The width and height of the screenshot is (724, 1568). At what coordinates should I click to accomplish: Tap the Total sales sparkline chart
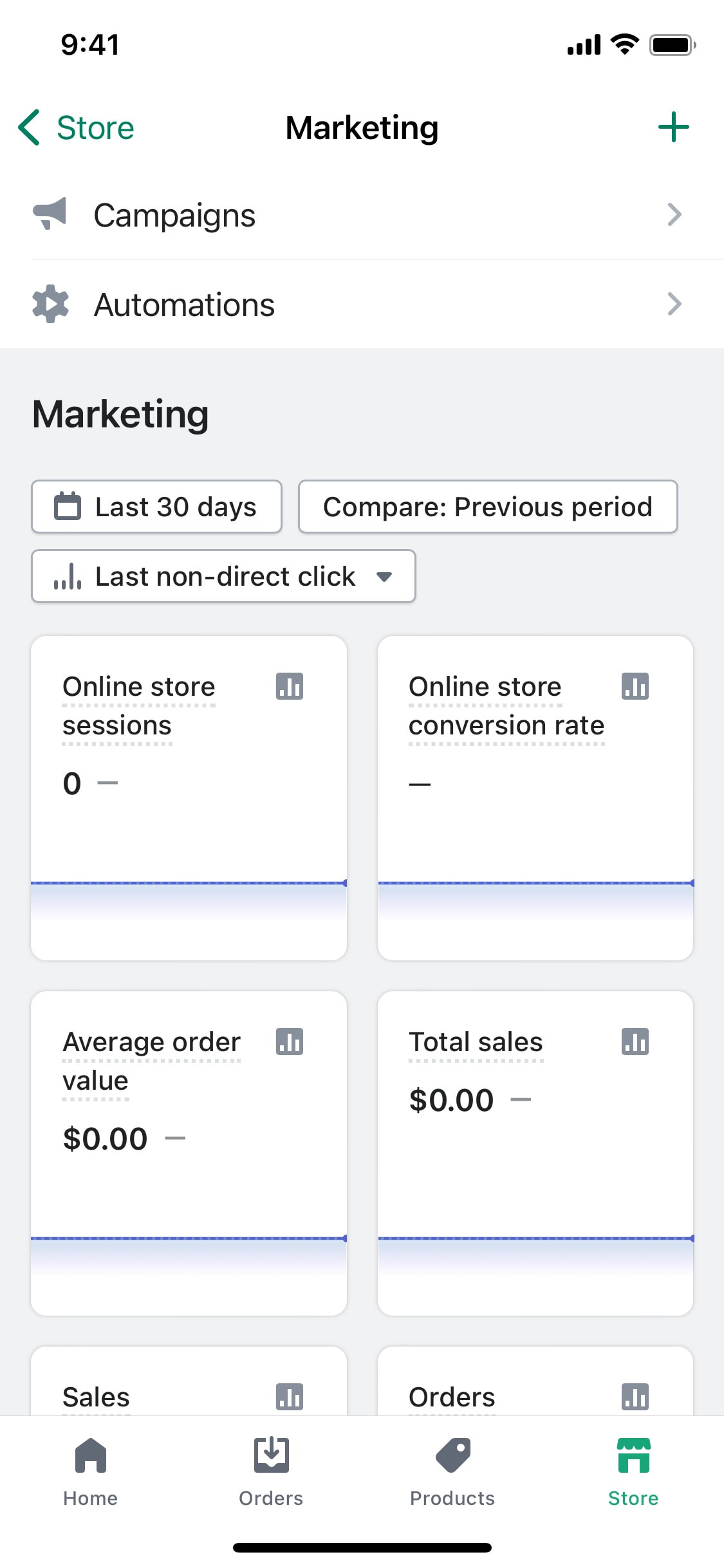click(535, 1256)
